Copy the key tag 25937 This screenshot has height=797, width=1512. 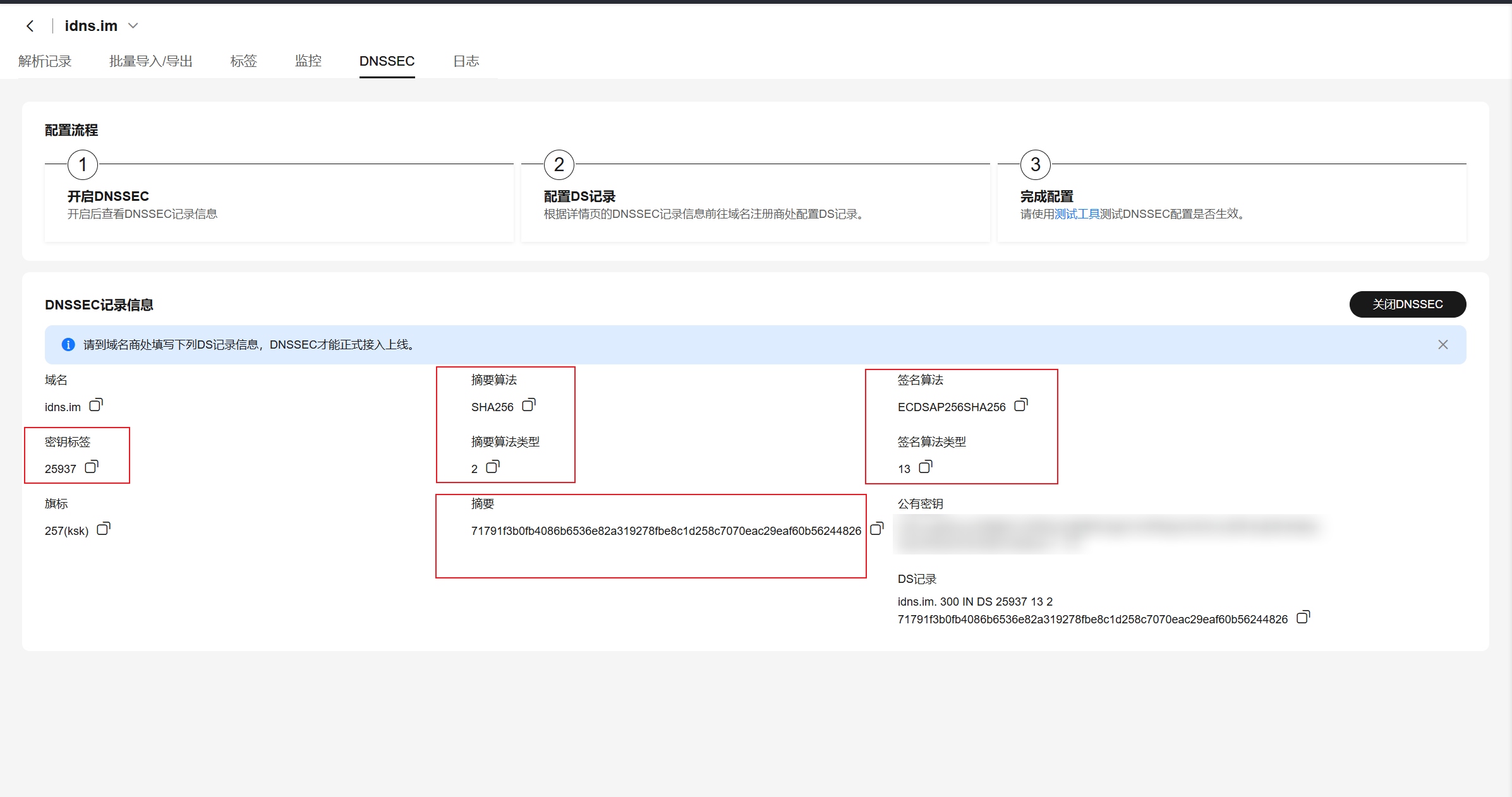click(x=92, y=467)
